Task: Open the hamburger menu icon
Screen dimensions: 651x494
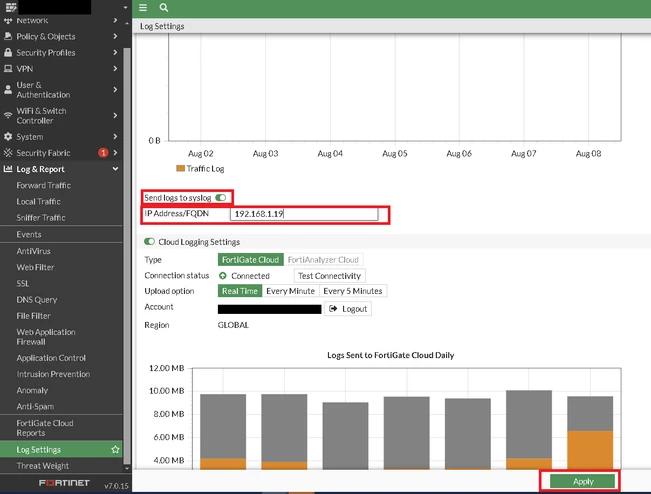Action: tap(143, 7)
